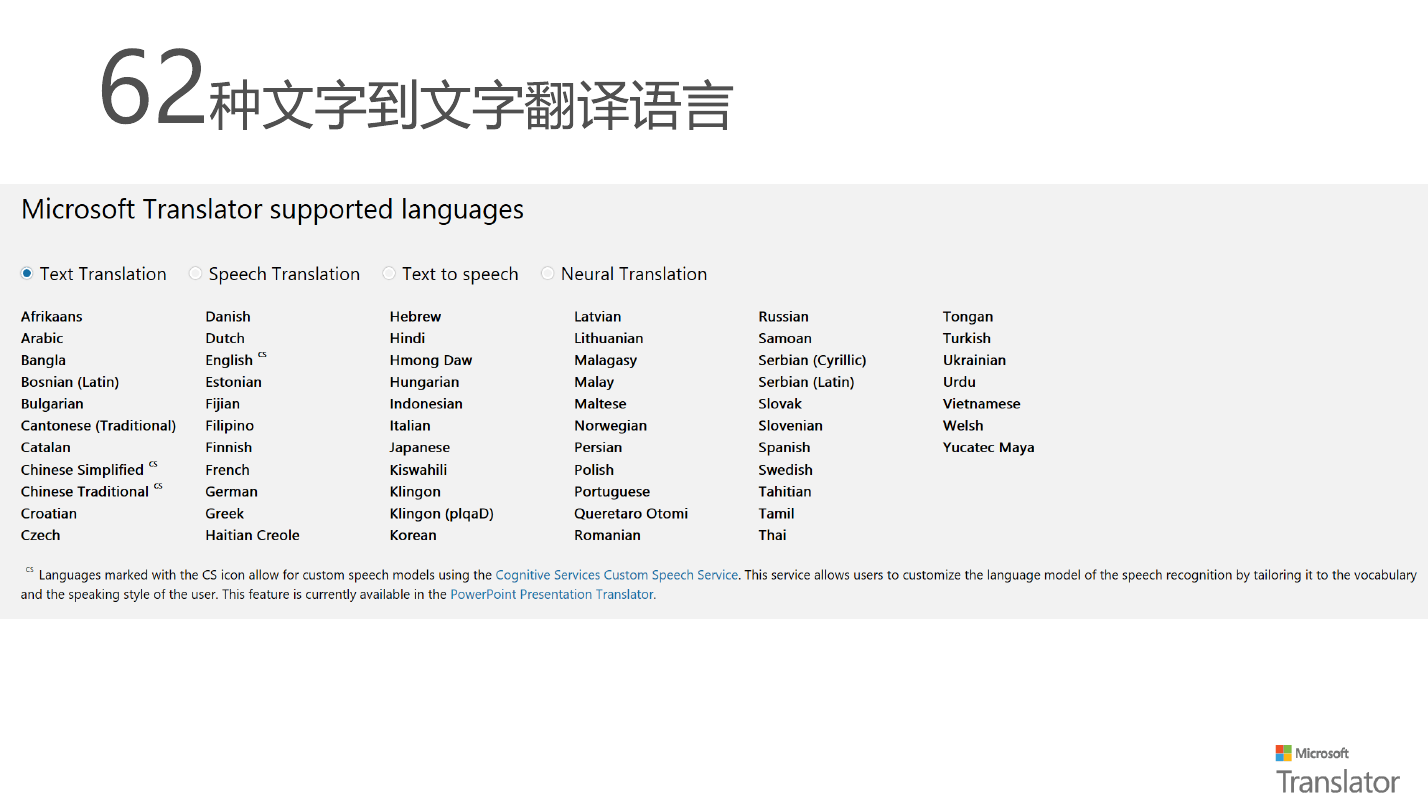Viewport: 1428px width, 804px height.
Task: Click the Korean entry
Action: point(413,536)
